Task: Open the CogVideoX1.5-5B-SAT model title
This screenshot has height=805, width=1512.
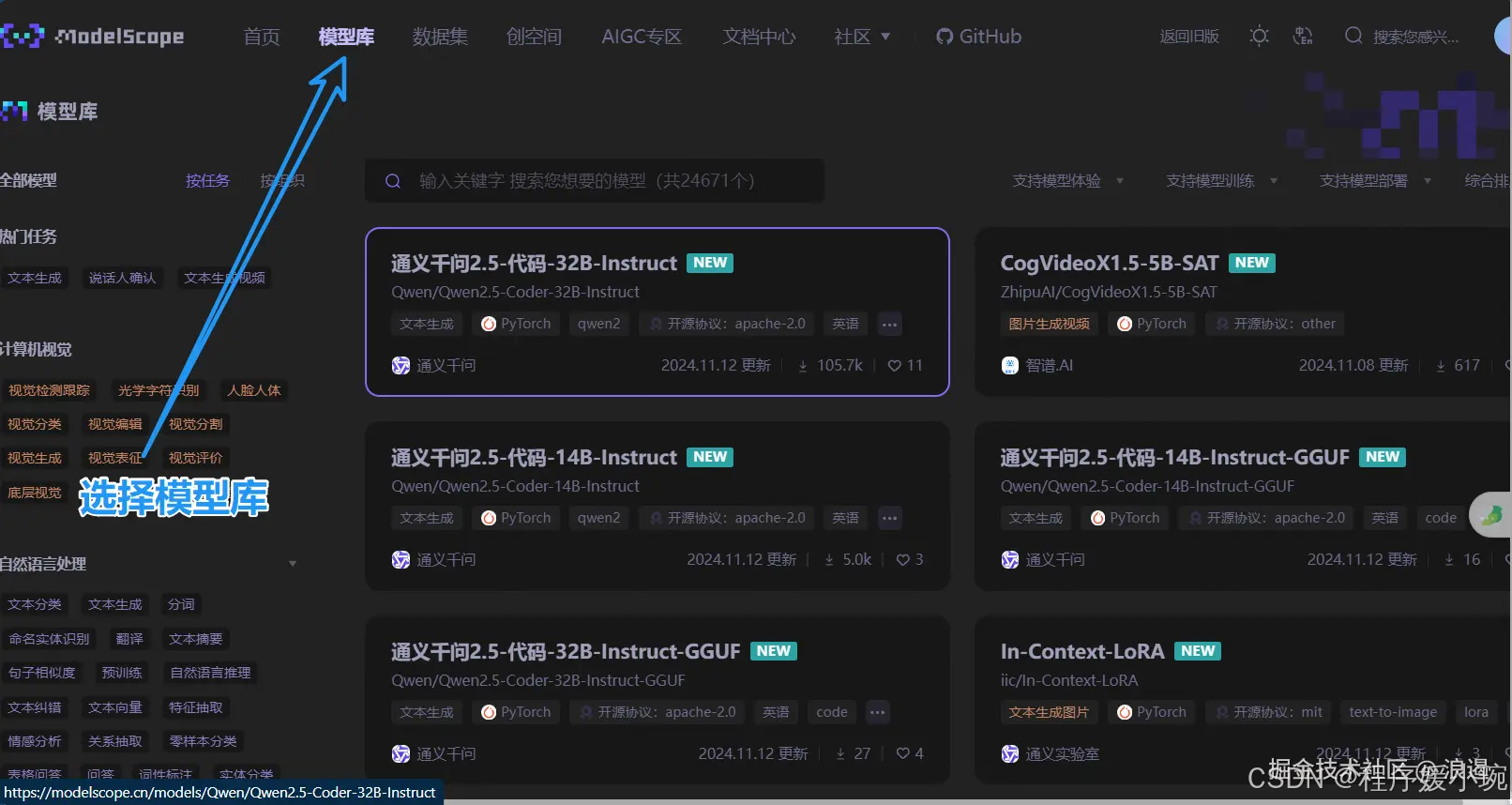Action: pyautogui.click(x=1109, y=264)
